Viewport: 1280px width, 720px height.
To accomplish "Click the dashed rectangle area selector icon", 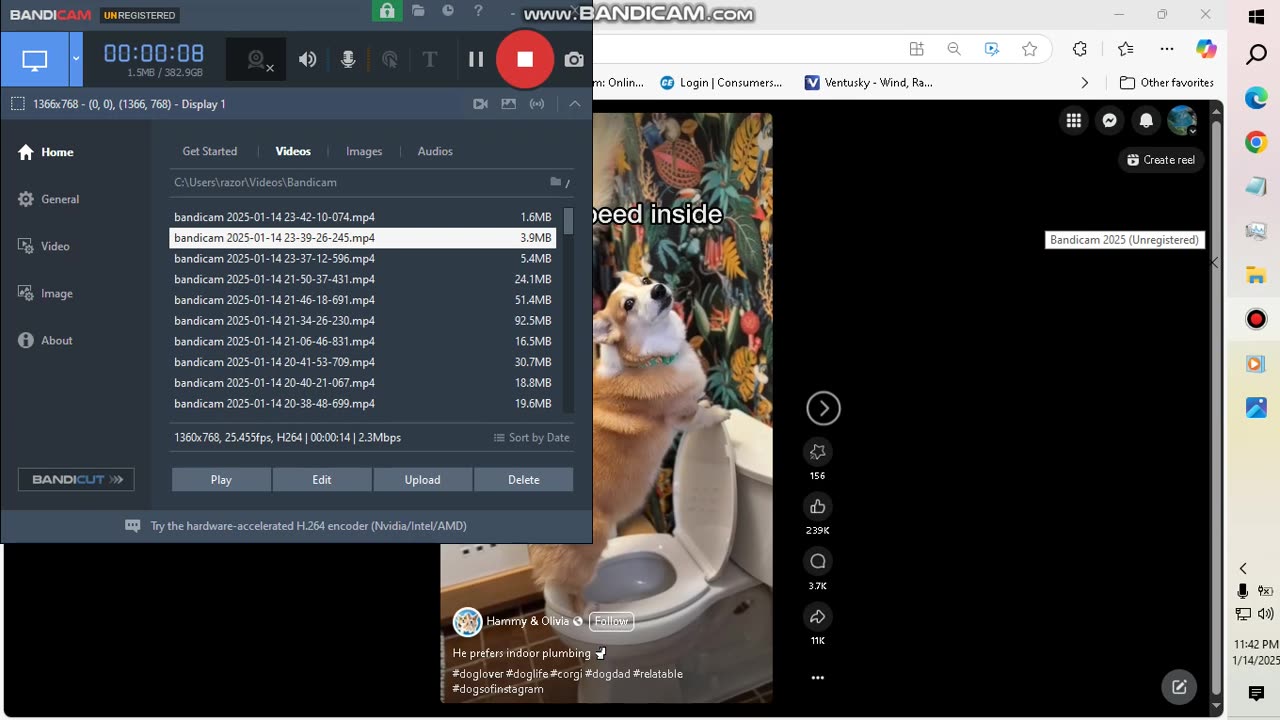I will 17,104.
